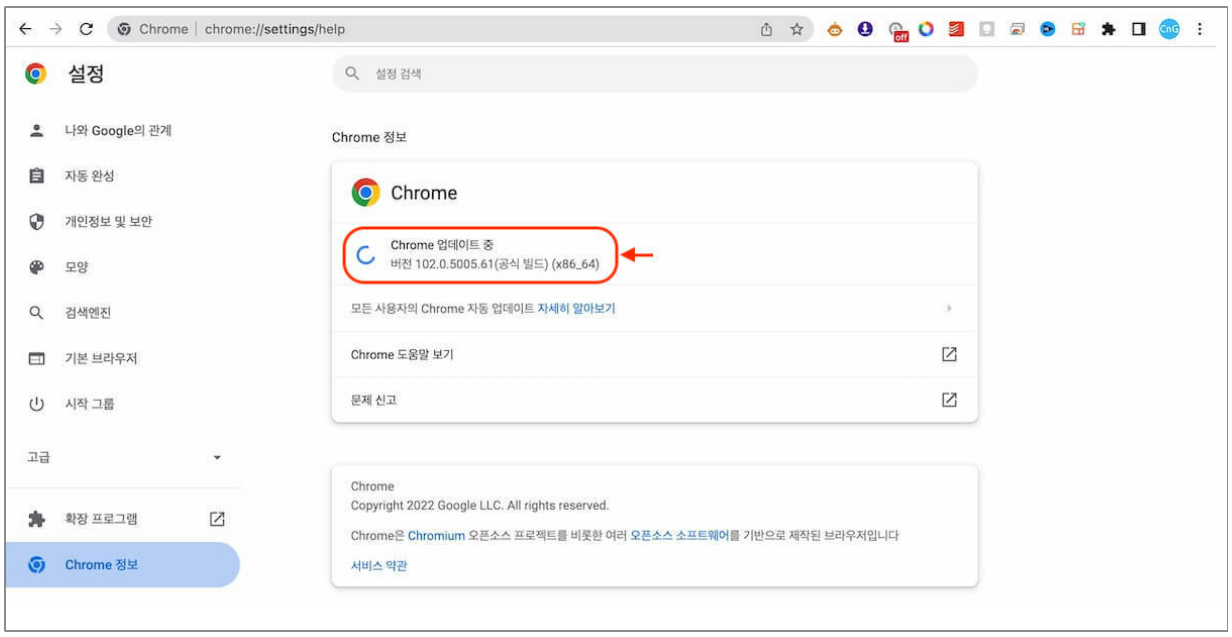1232x637 pixels.
Task: Open the orange grid extension icon
Action: tap(1078, 29)
